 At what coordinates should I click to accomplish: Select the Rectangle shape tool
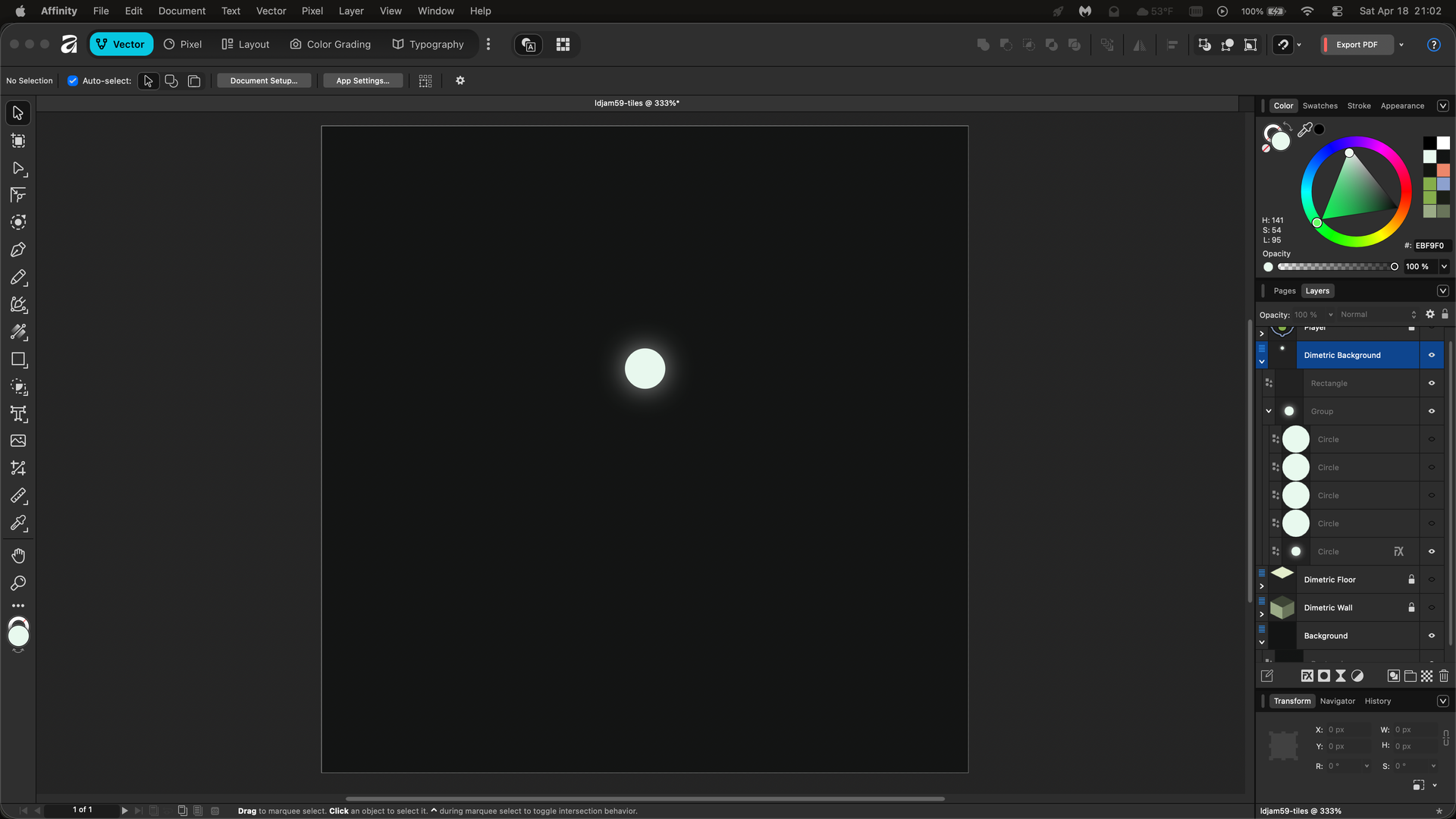click(18, 359)
